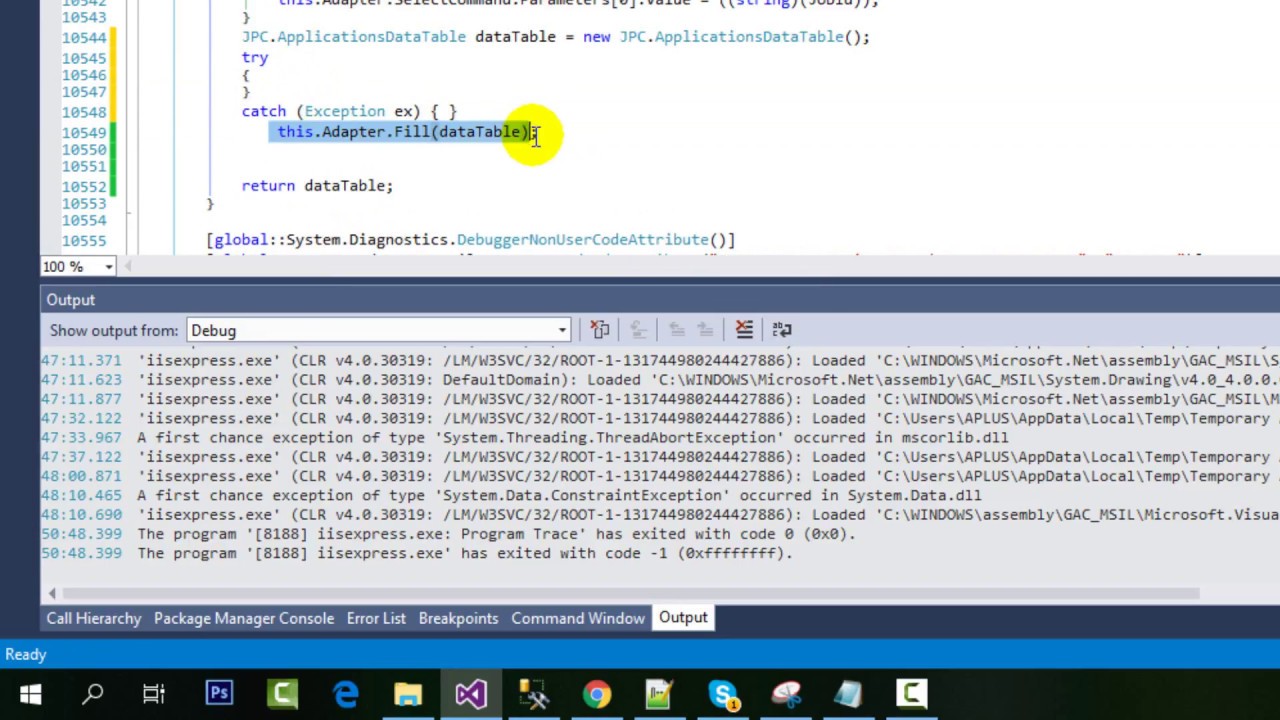Click the 'JPC.ApplicationsDataTable dataTable' declaration line

556,37
